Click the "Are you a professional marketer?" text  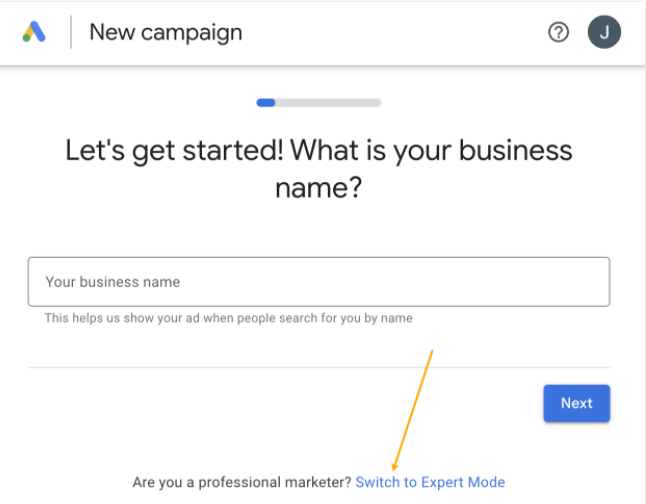[x=242, y=482]
